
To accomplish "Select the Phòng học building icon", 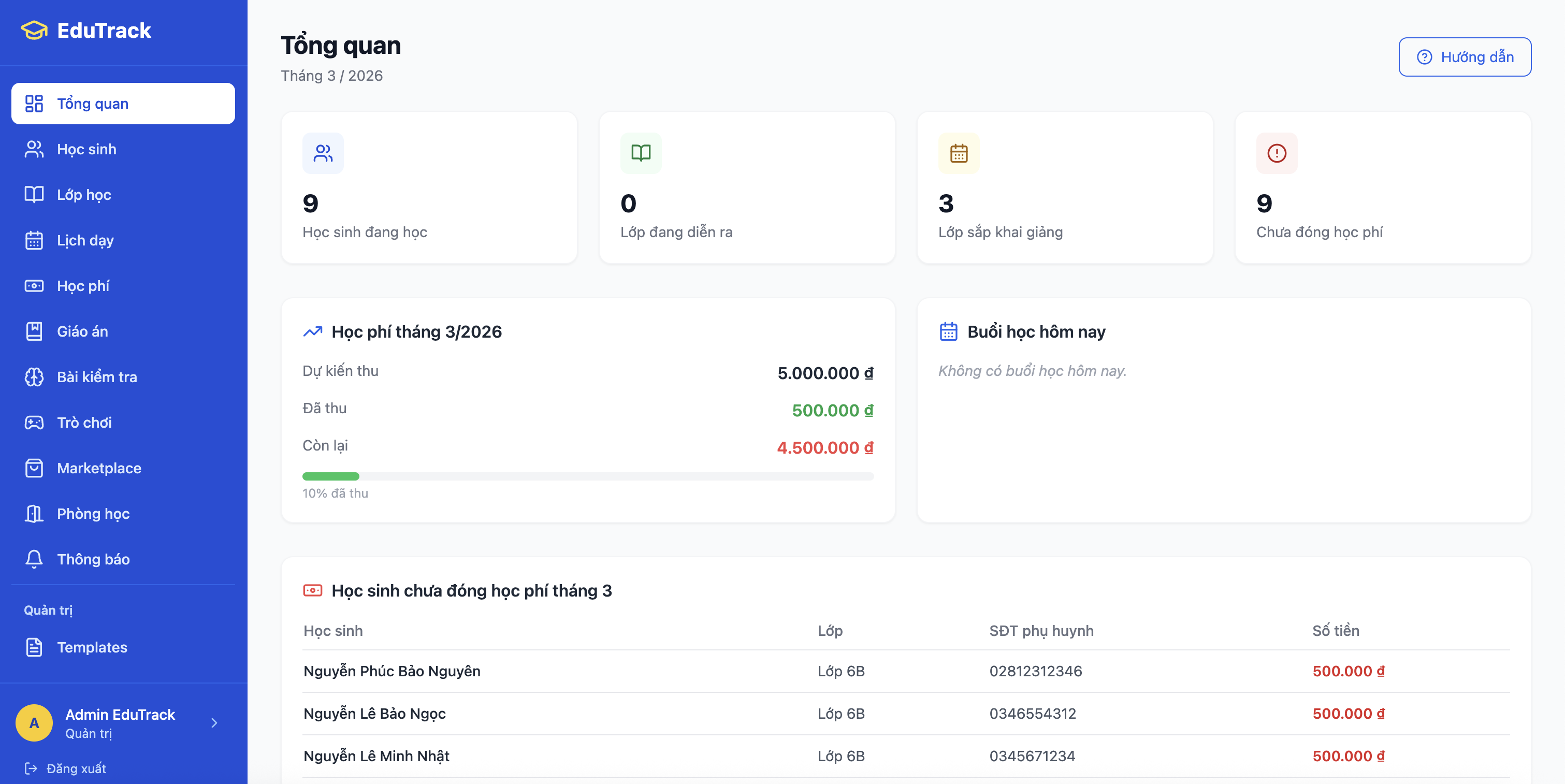I will (x=34, y=513).
